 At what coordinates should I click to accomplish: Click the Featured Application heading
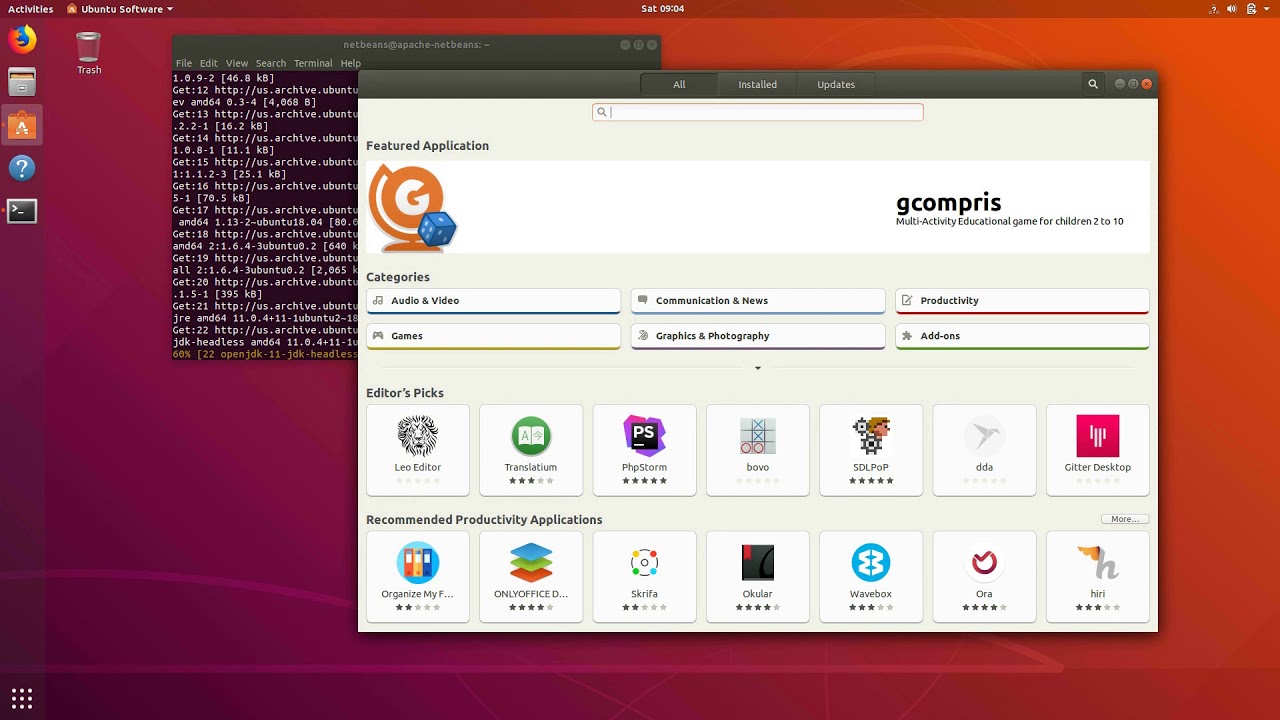click(427, 146)
